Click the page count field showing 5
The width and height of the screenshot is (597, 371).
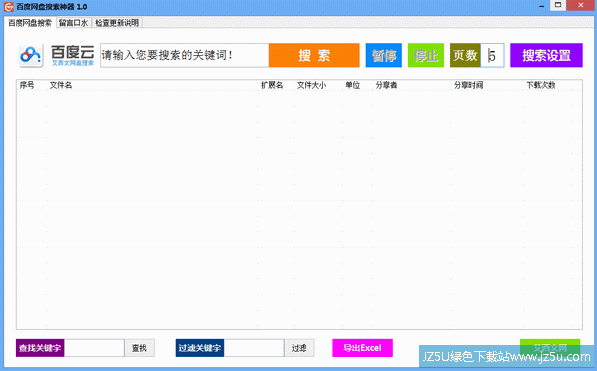tap(493, 55)
